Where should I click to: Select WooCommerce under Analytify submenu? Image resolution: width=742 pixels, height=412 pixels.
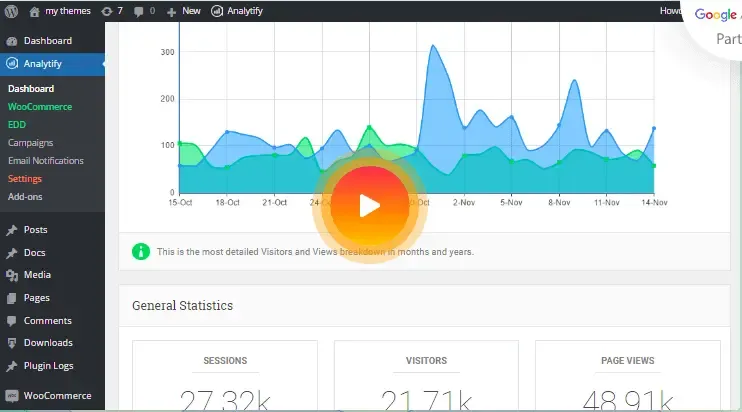(40, 107)
